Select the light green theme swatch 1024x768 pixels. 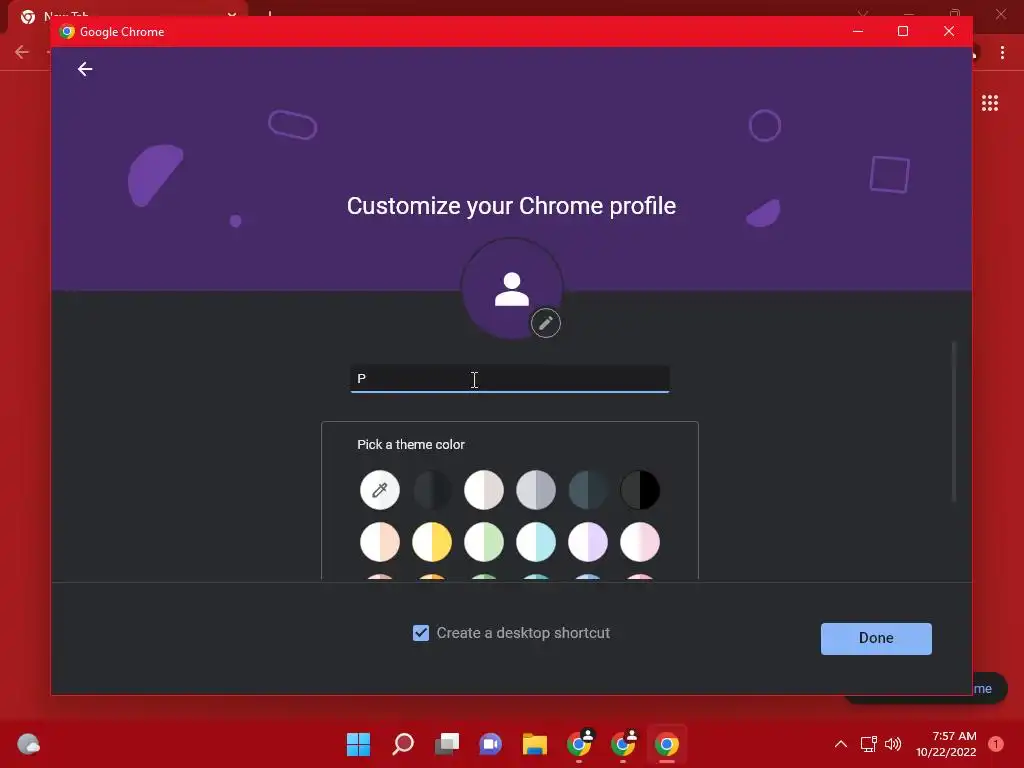[x=484, y=541]
